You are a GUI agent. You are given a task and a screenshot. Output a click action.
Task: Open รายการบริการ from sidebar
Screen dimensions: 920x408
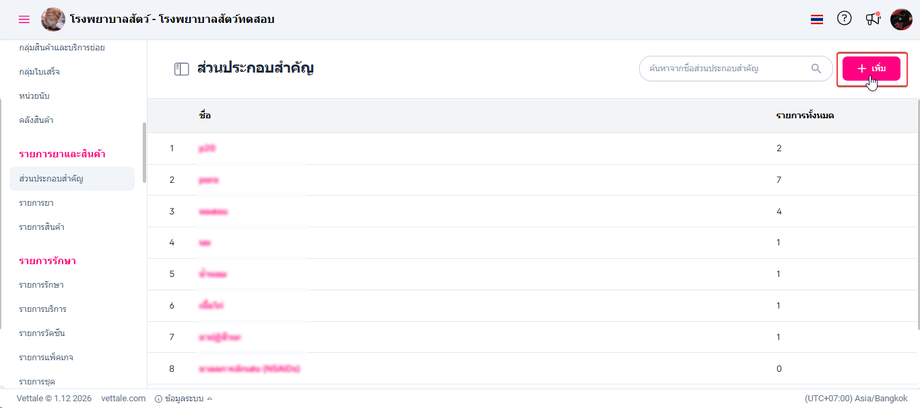point(43,309)
